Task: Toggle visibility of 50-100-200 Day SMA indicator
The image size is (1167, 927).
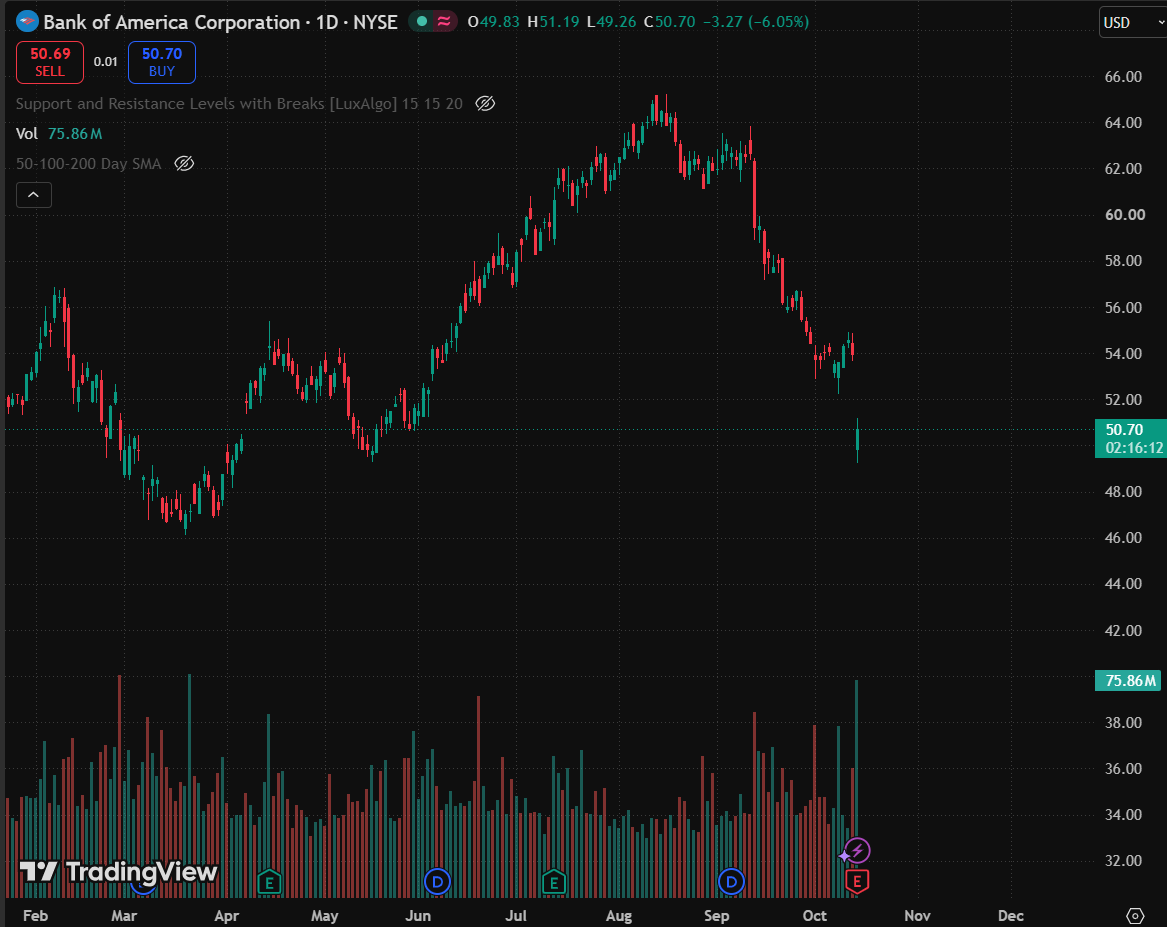Action: (x=184, y=164)
